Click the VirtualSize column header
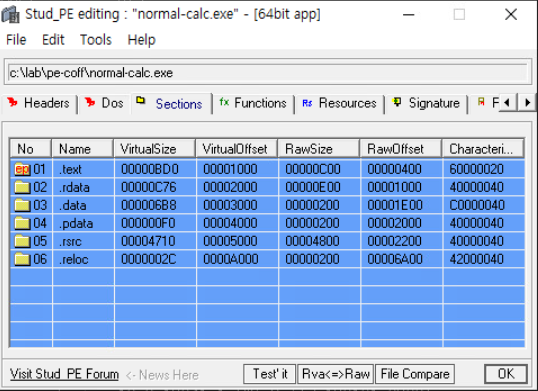The image size is (538, 391). tap(155, 149)
